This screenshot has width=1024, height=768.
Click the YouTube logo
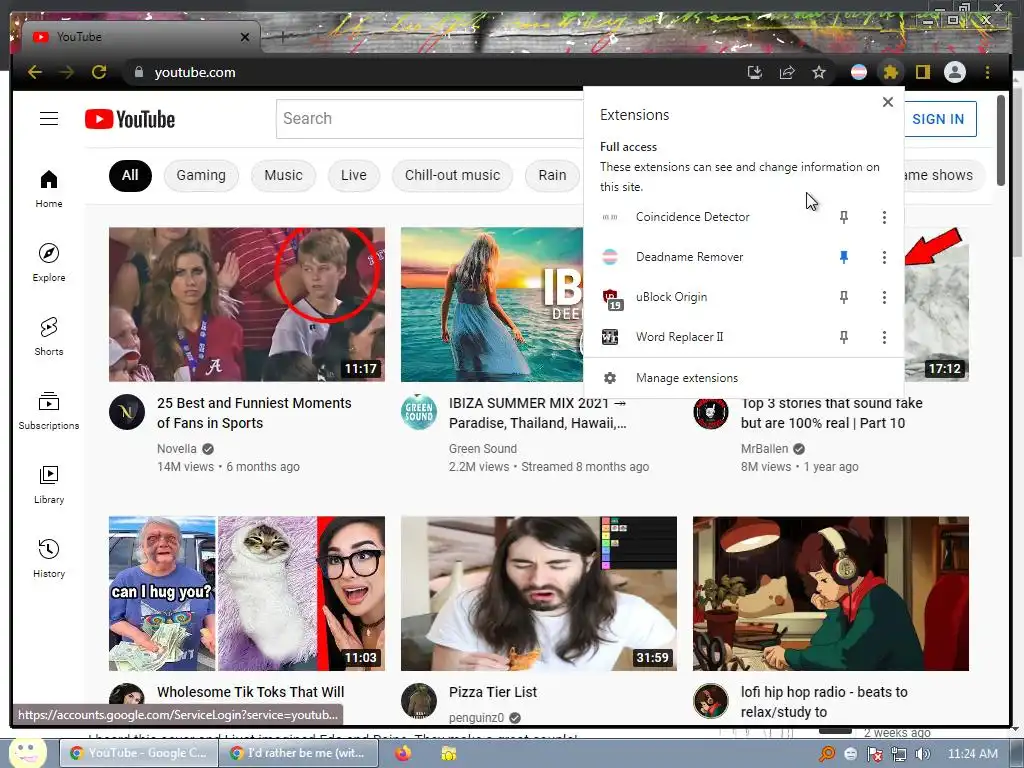(x=130, y=119)
